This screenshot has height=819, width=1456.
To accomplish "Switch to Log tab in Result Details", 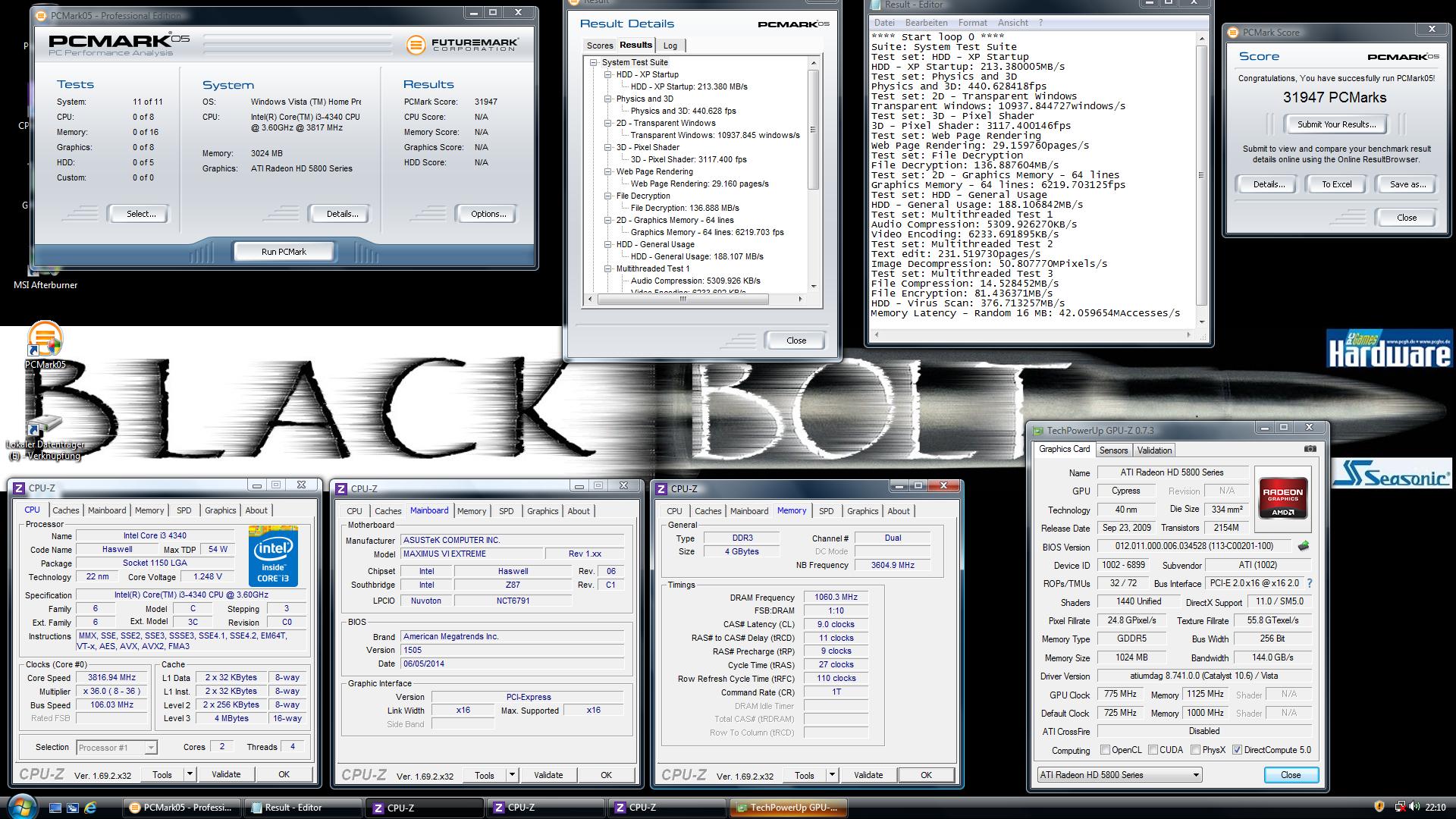I will (670, 45).
